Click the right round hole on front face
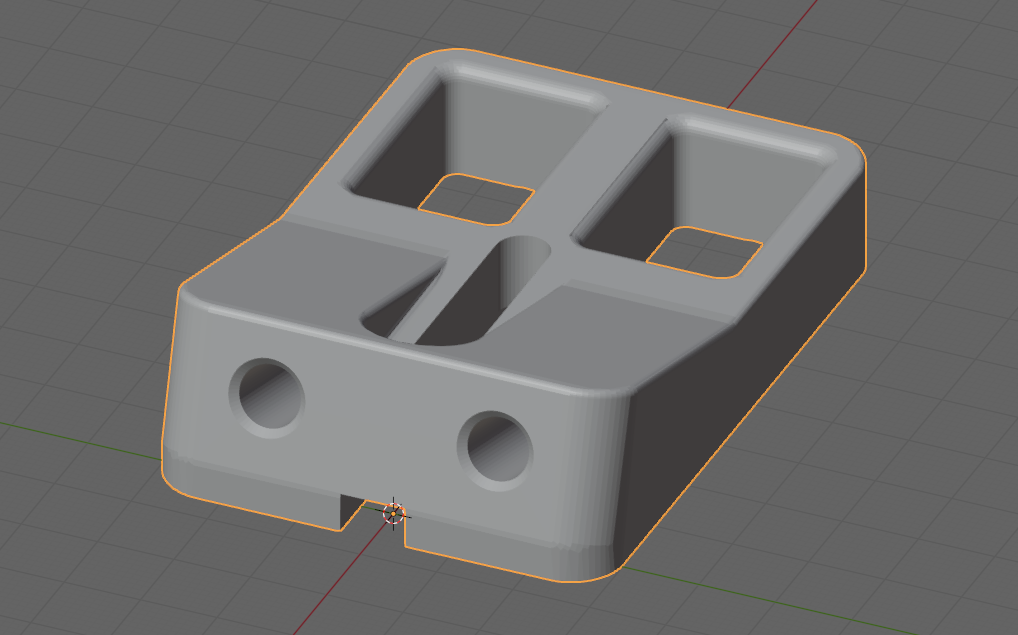Image resolution: width=1018 pixels, height=635 pixels. pos(495,451)
